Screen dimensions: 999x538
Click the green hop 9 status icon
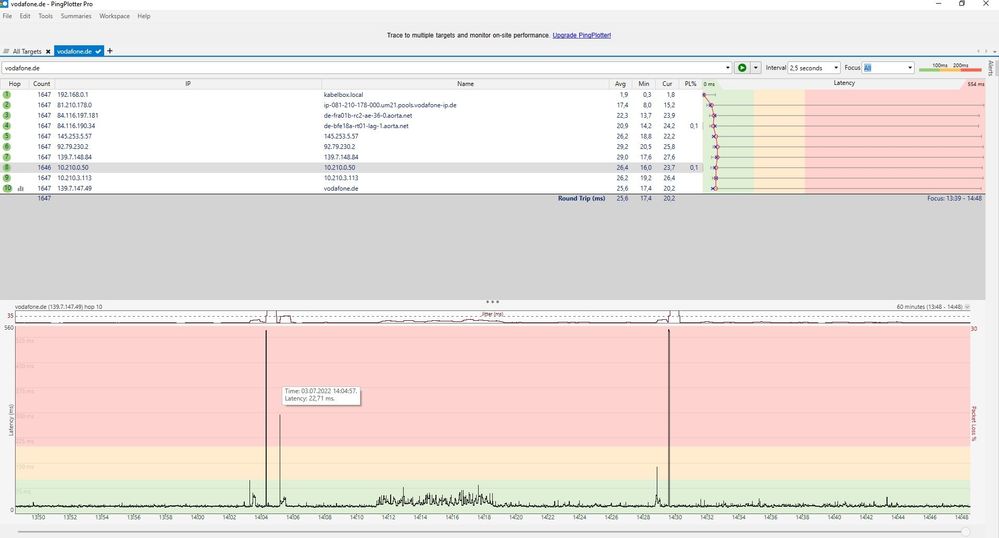click(x=7, y=178)
